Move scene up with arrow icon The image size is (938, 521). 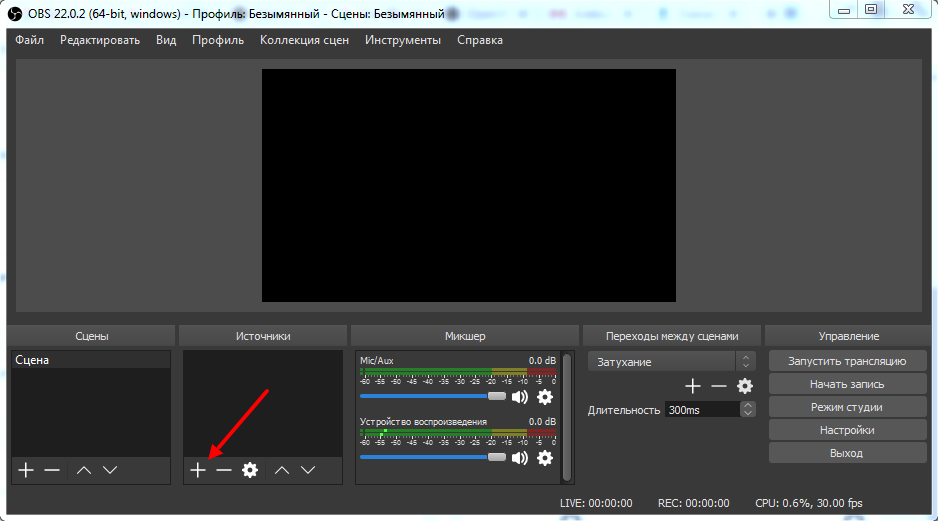coord(84,469)
